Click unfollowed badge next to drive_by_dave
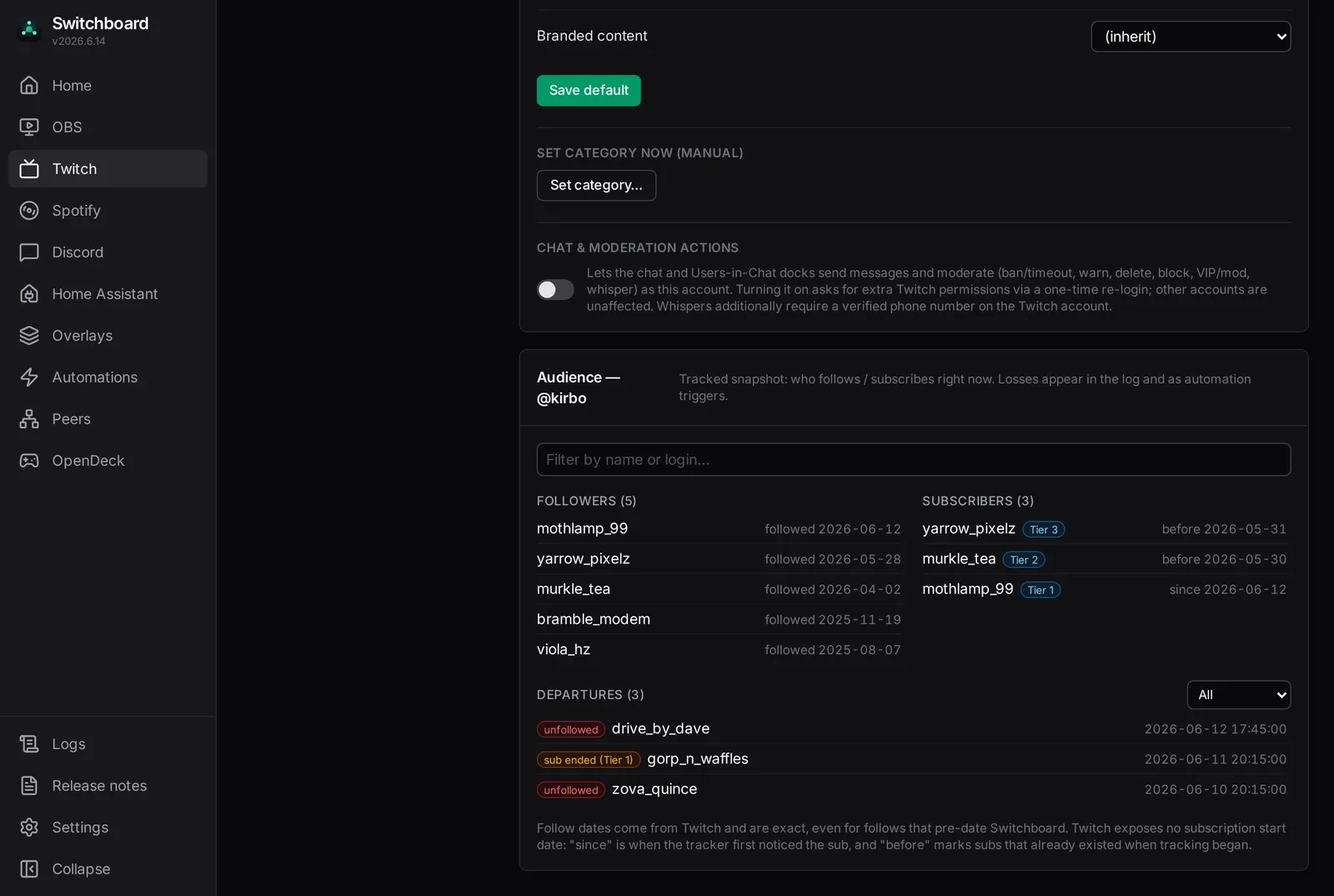This screenshot has width=1334, height=896. [571, 729]
